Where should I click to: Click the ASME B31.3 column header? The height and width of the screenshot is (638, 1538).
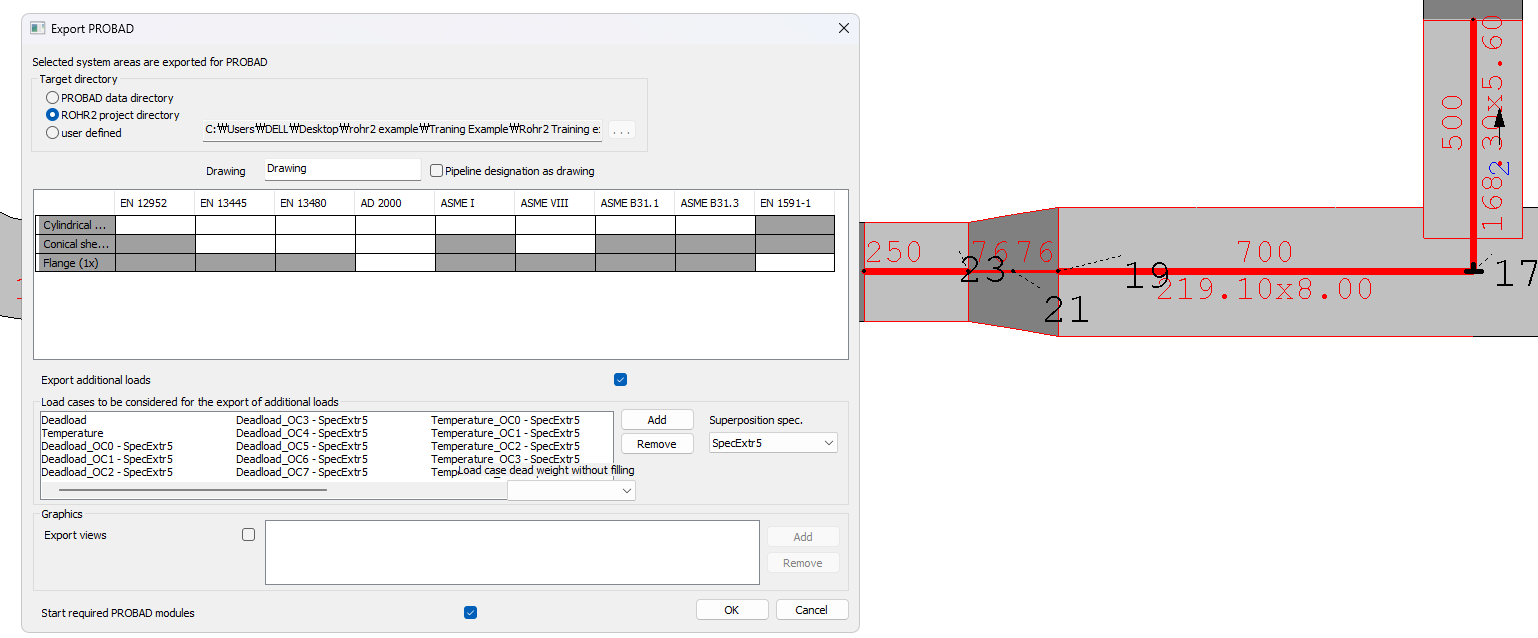click(714, 203)
